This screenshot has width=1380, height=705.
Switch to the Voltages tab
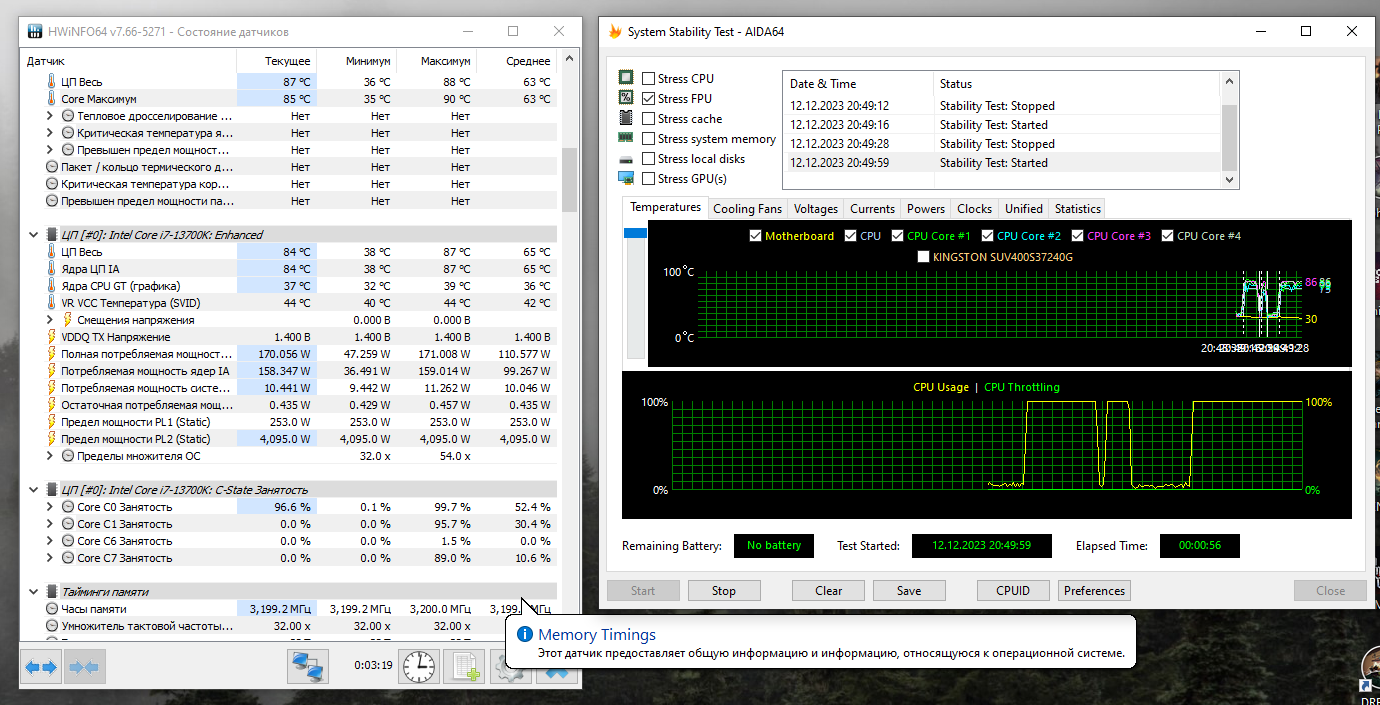(816, 209)
